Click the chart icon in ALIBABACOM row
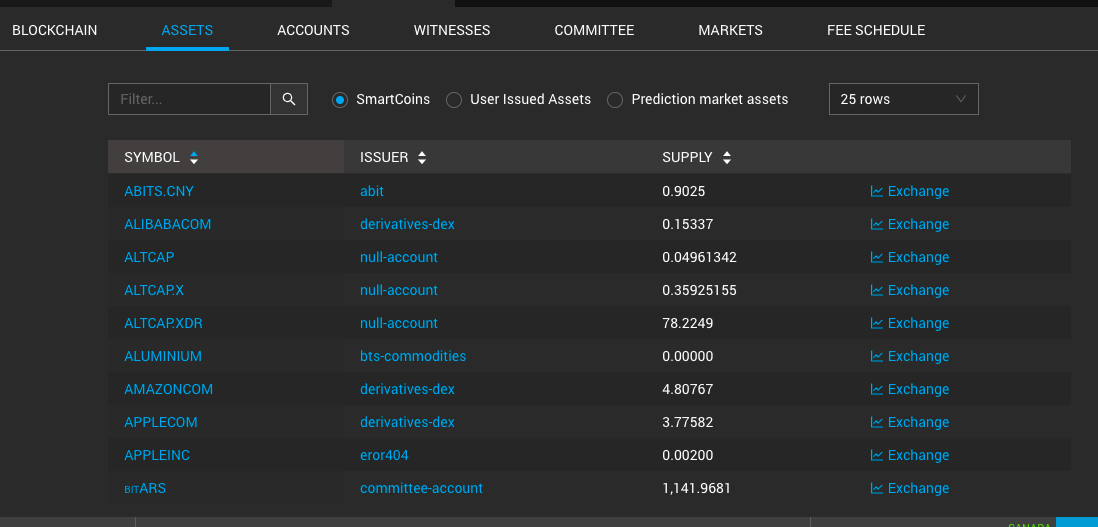 click(x=876, y=224)
